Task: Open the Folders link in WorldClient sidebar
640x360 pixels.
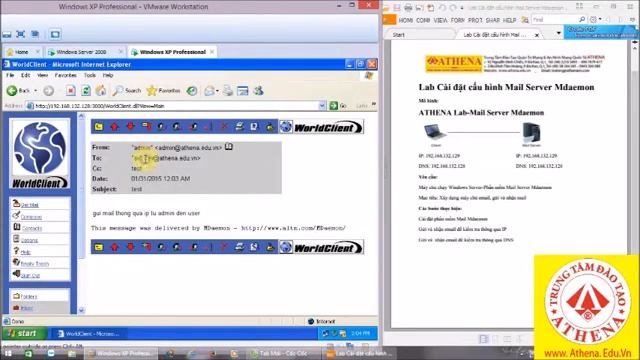Action: 29,296
